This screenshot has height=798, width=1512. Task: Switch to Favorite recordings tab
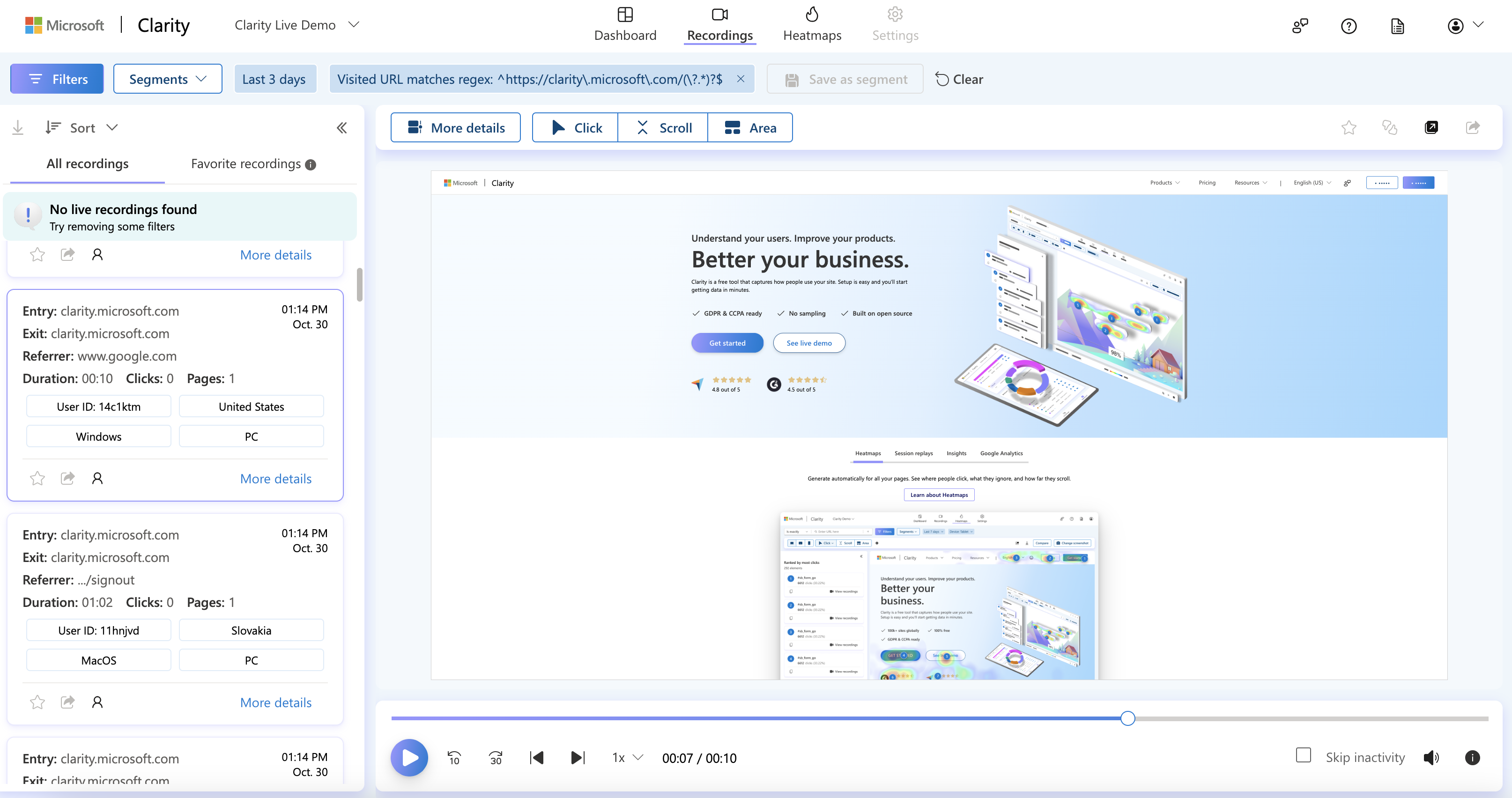point(246,164)
